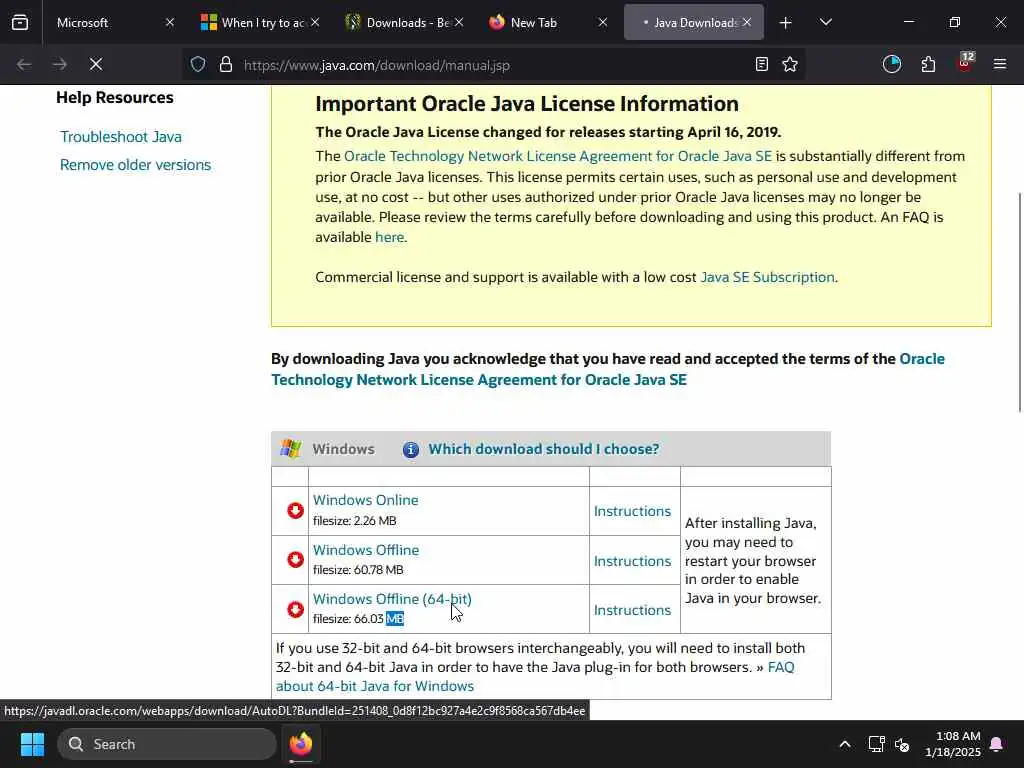Download Windows Online link
The width and height of the screenshot is (1024, 768).
coord(366,500)
